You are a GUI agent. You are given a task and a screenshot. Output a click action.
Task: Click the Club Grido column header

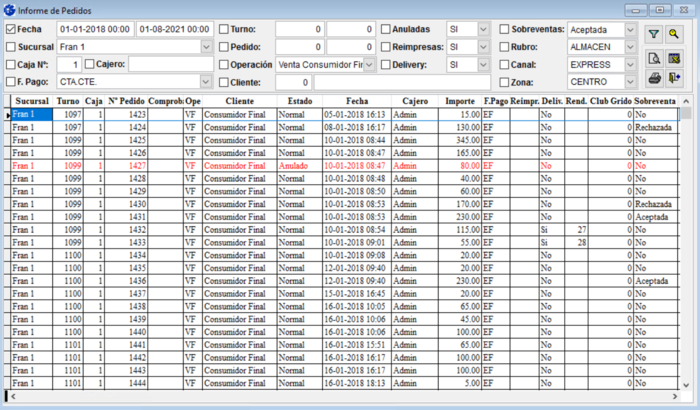[610, 101]
